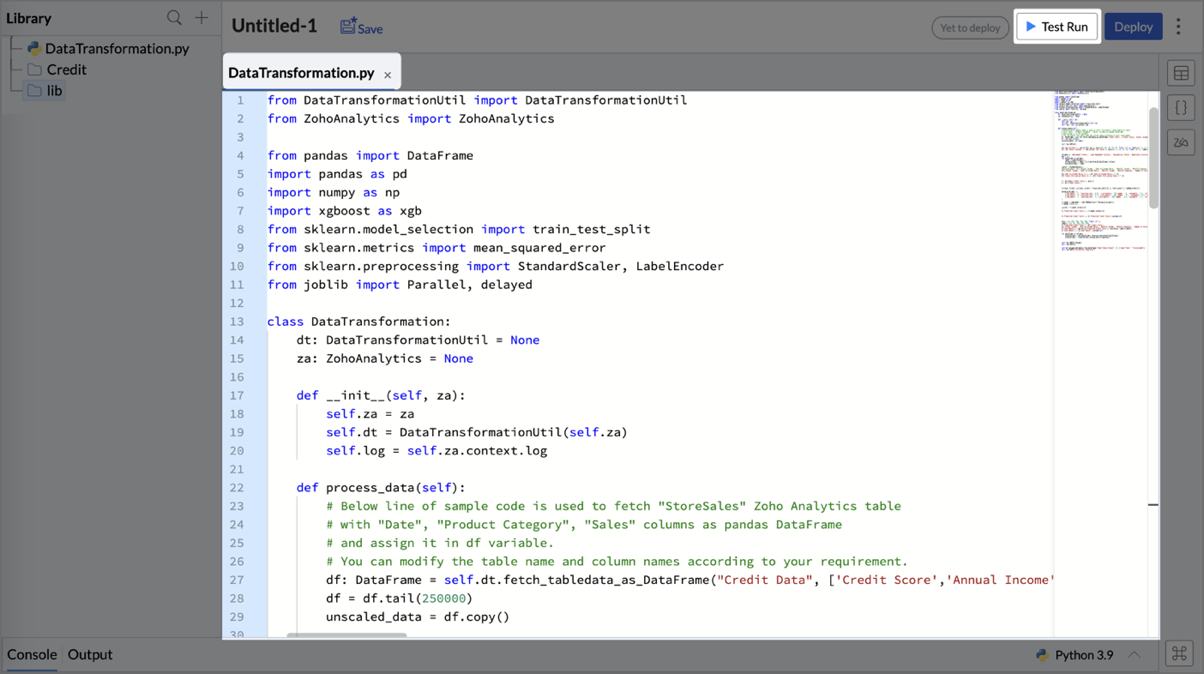Switch to the Console tab
Image resolution: width=1204 pixels, height=674 pixels.
[32, 655]
